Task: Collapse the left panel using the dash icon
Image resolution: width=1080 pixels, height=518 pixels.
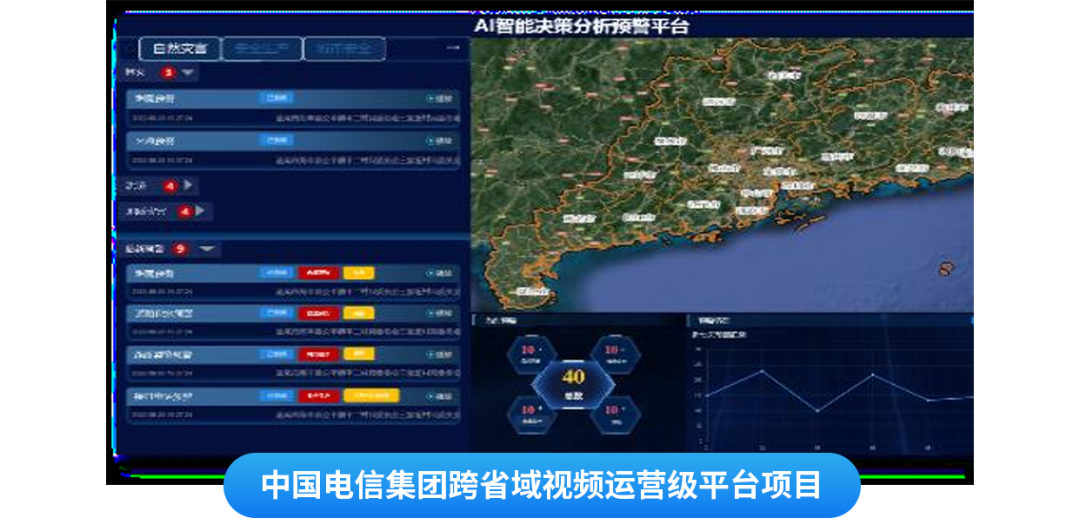Action: [453, 48]
